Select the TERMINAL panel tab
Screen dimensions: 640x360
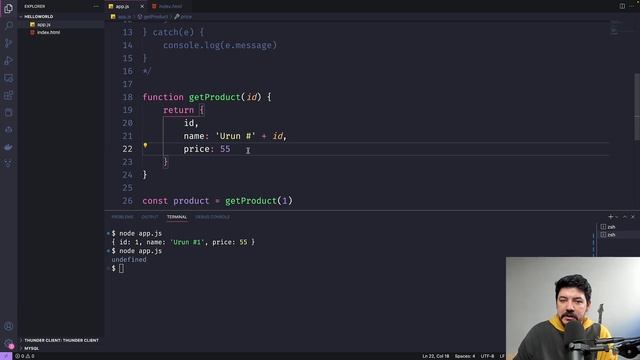point(177,217)
